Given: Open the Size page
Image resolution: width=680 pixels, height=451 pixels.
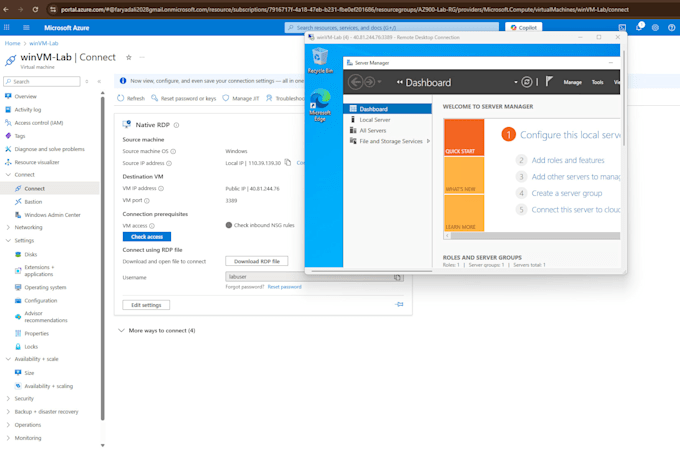Looking at the screenshot, I should click(29, 373).
